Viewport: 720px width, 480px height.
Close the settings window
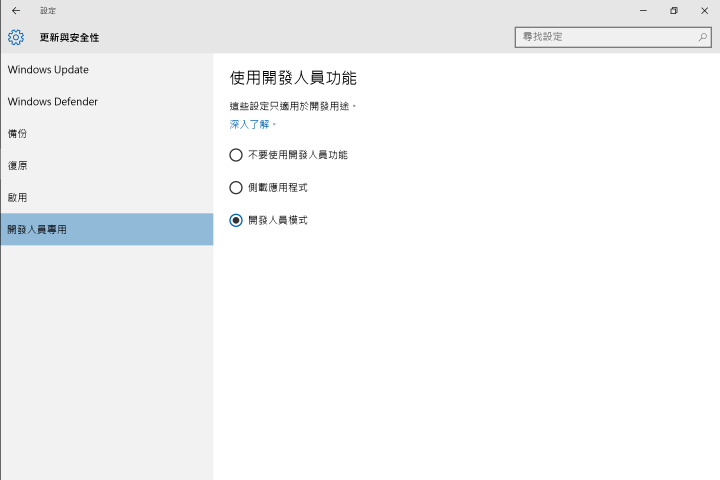pos(704,11)
